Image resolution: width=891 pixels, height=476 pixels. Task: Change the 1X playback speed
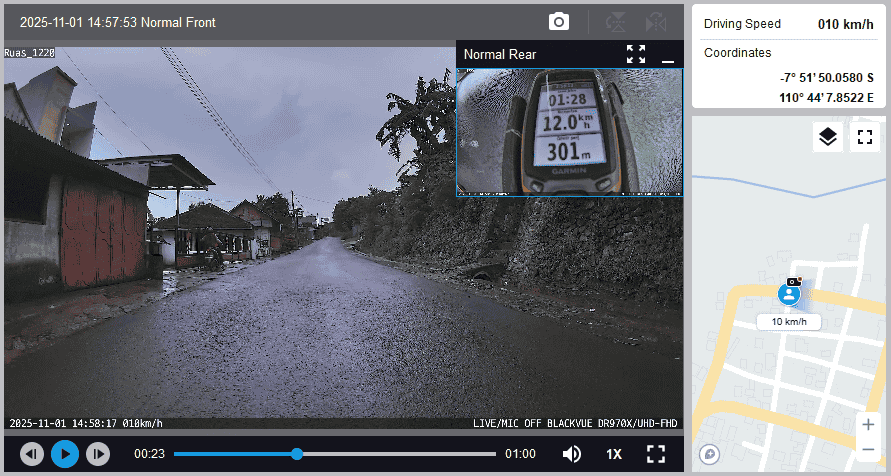(614, 454)
